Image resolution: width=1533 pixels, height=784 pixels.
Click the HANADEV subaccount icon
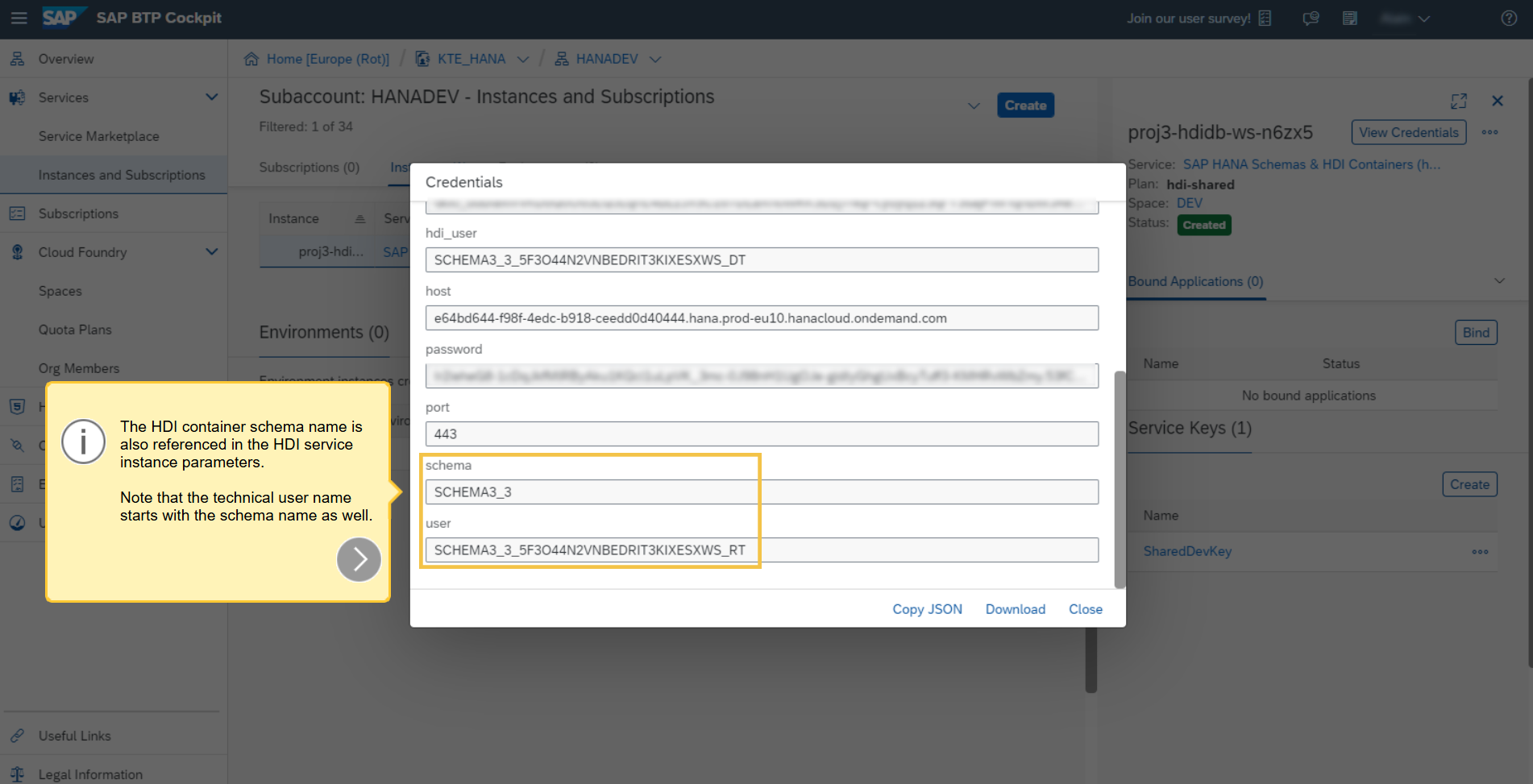point(562,59)
